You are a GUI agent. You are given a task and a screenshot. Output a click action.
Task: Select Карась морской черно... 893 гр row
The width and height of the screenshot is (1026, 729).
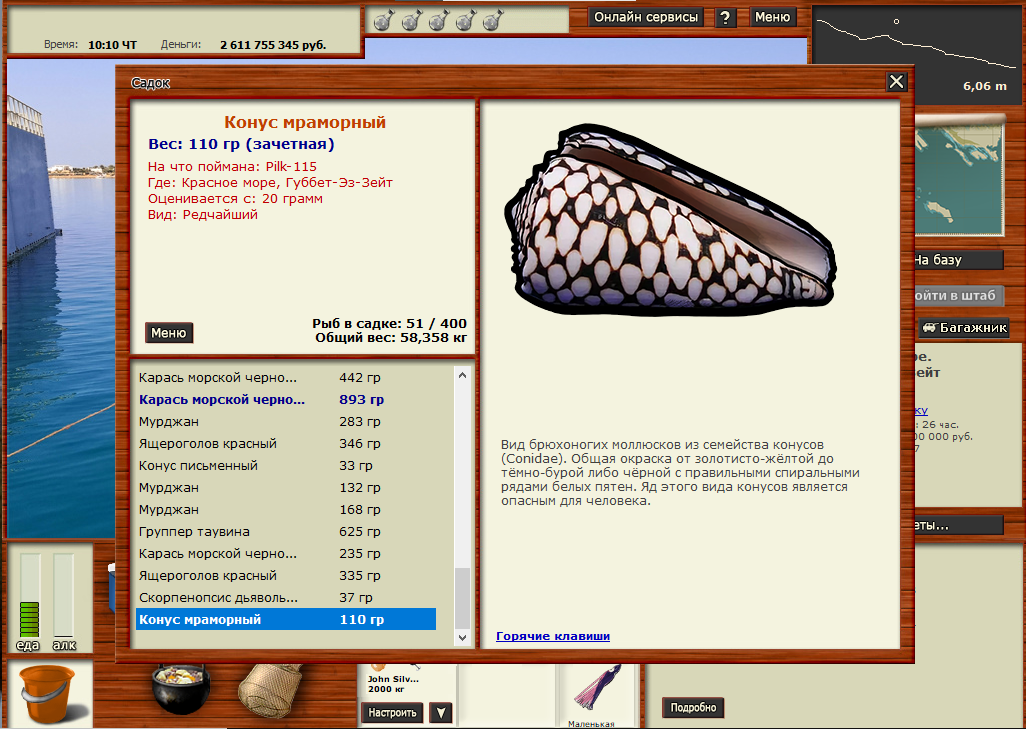286,400
